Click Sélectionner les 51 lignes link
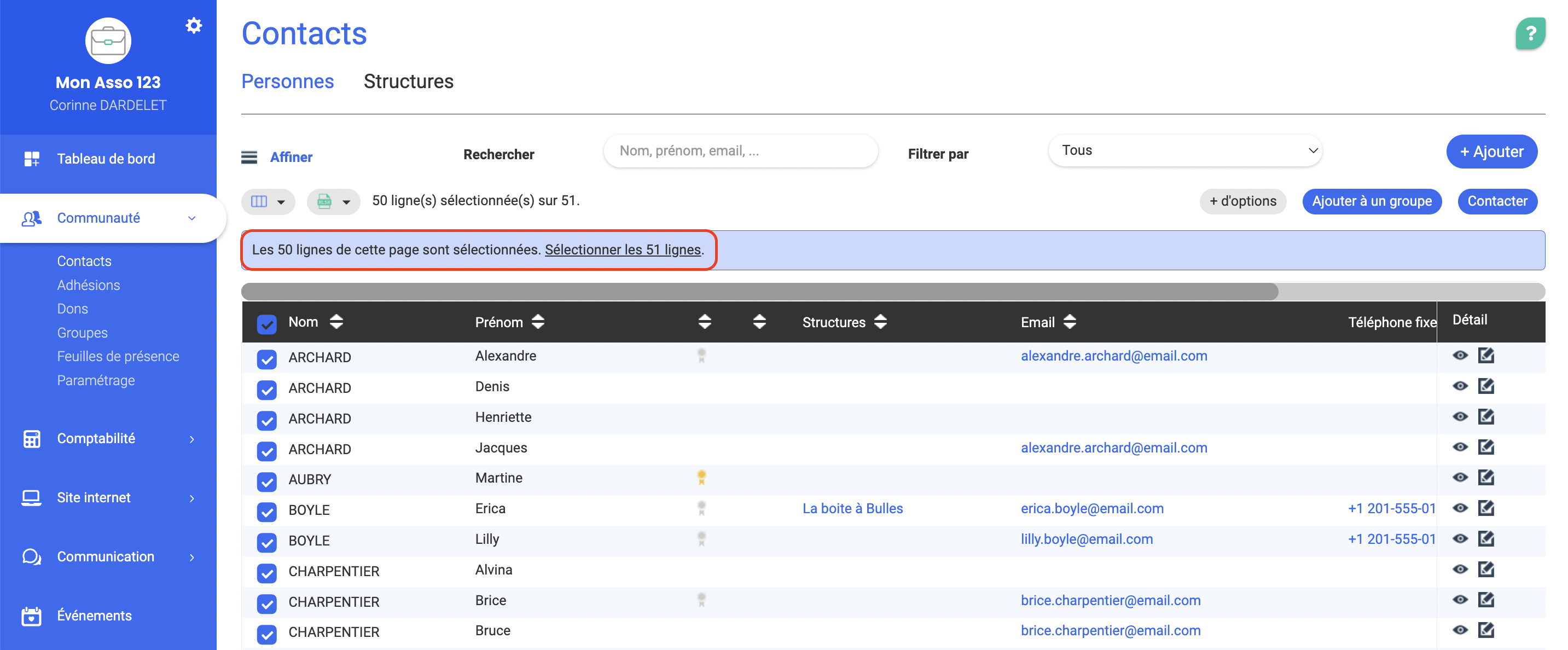This screenshot has width=1568, height=650. pos(623,249)
